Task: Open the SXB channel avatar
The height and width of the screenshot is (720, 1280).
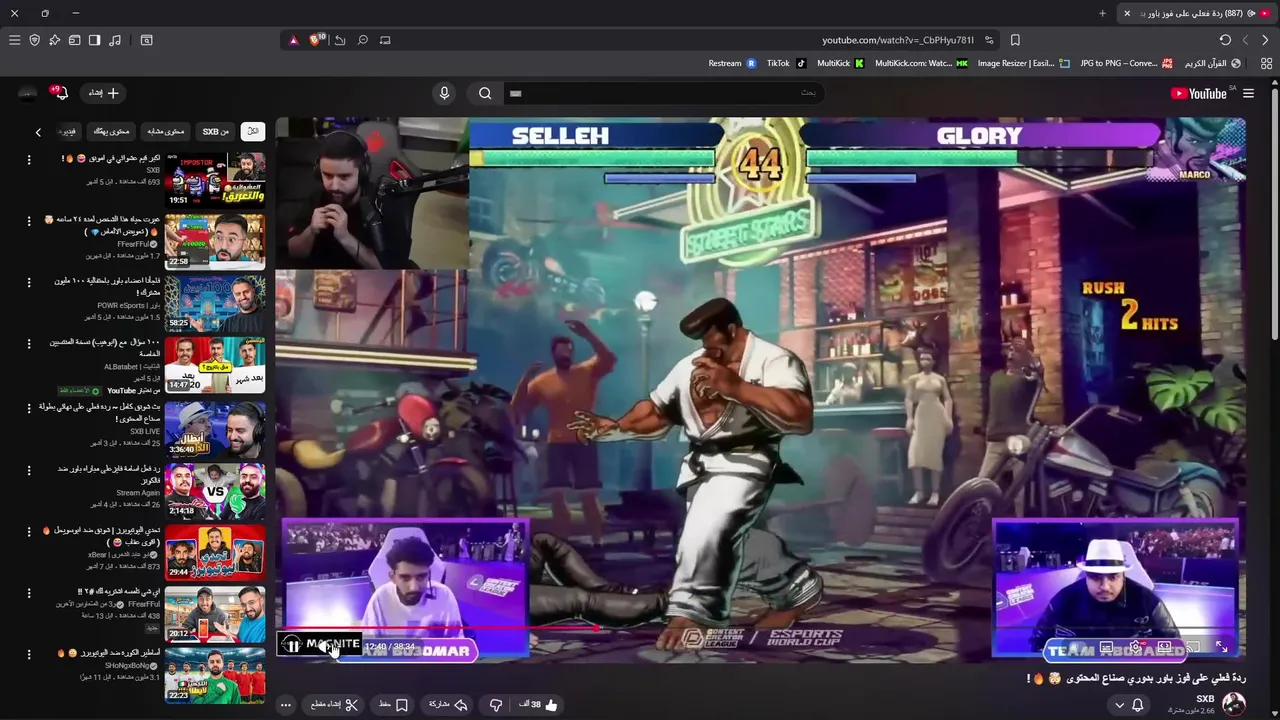Action: (1234, 705)
